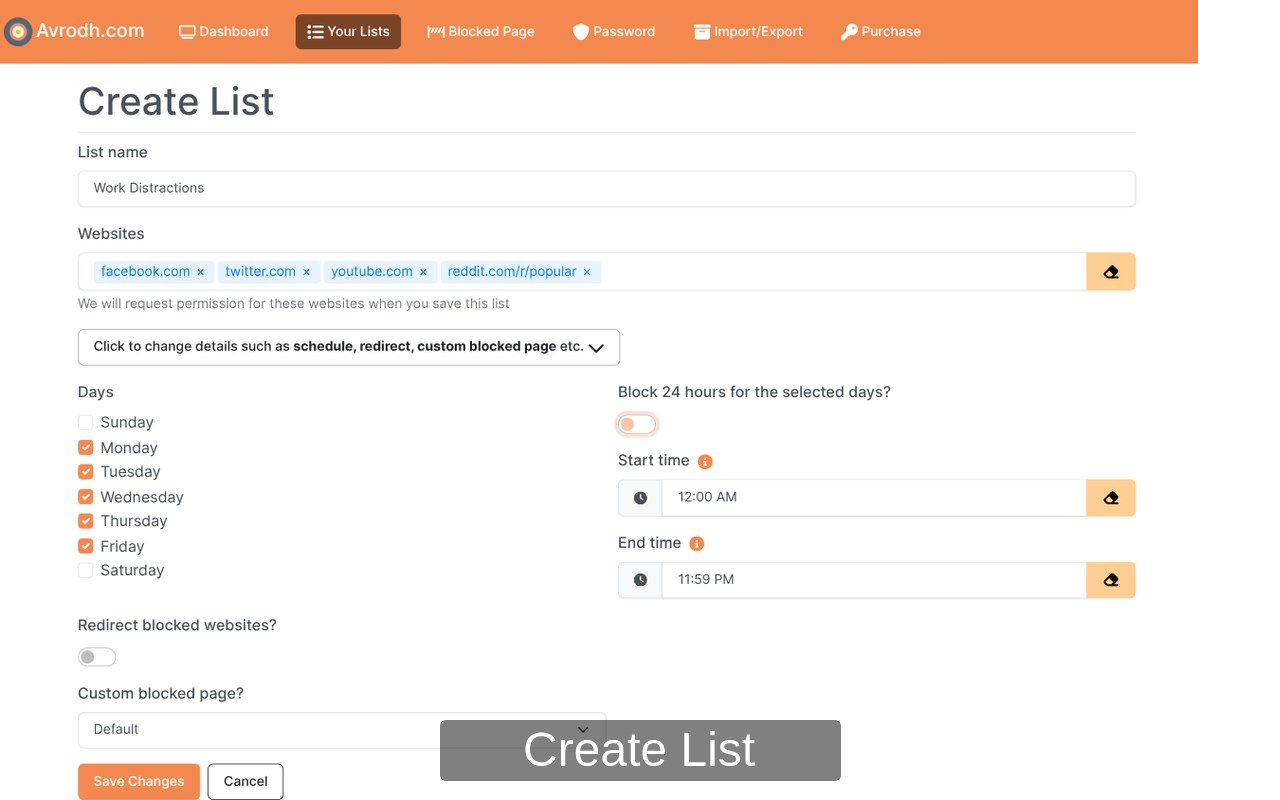
Task: Open the Dashboard page
Action: tap(224, 31)
